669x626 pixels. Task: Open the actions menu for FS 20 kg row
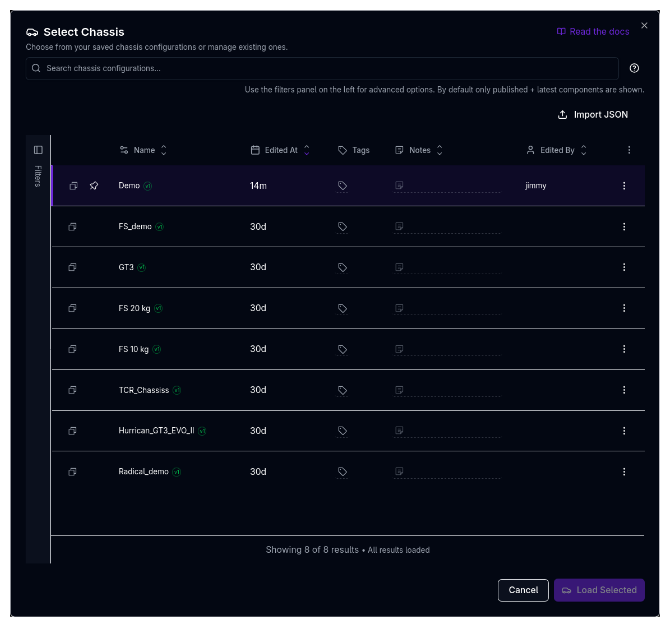(x=624, y=308)
